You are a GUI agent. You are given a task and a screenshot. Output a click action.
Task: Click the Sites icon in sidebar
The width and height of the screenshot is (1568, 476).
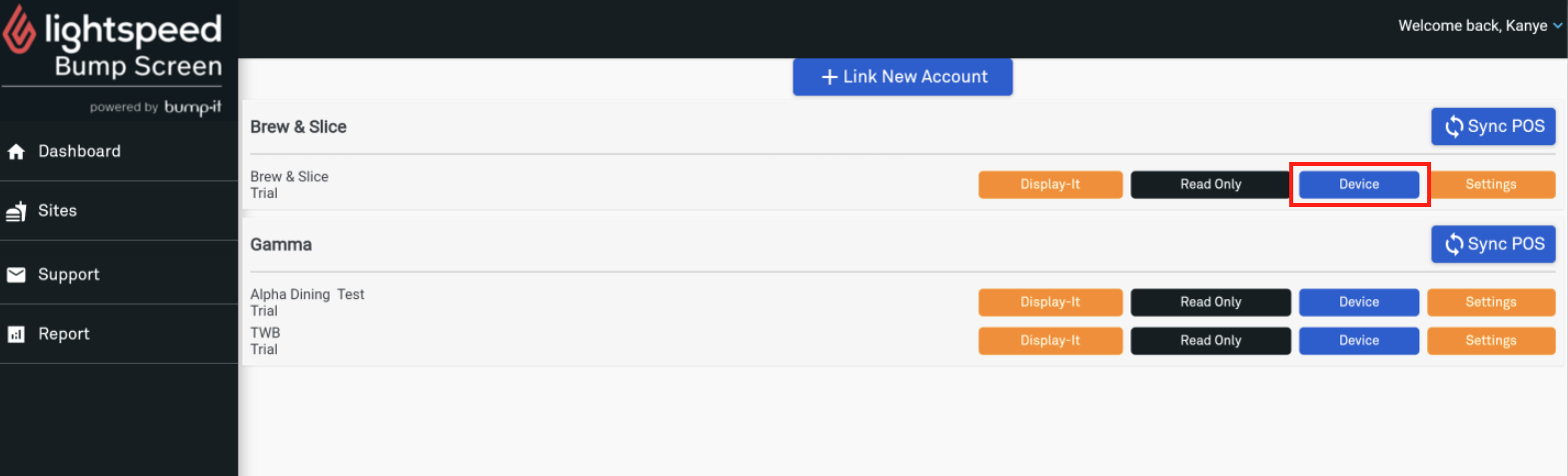click(x=16, y=211)
